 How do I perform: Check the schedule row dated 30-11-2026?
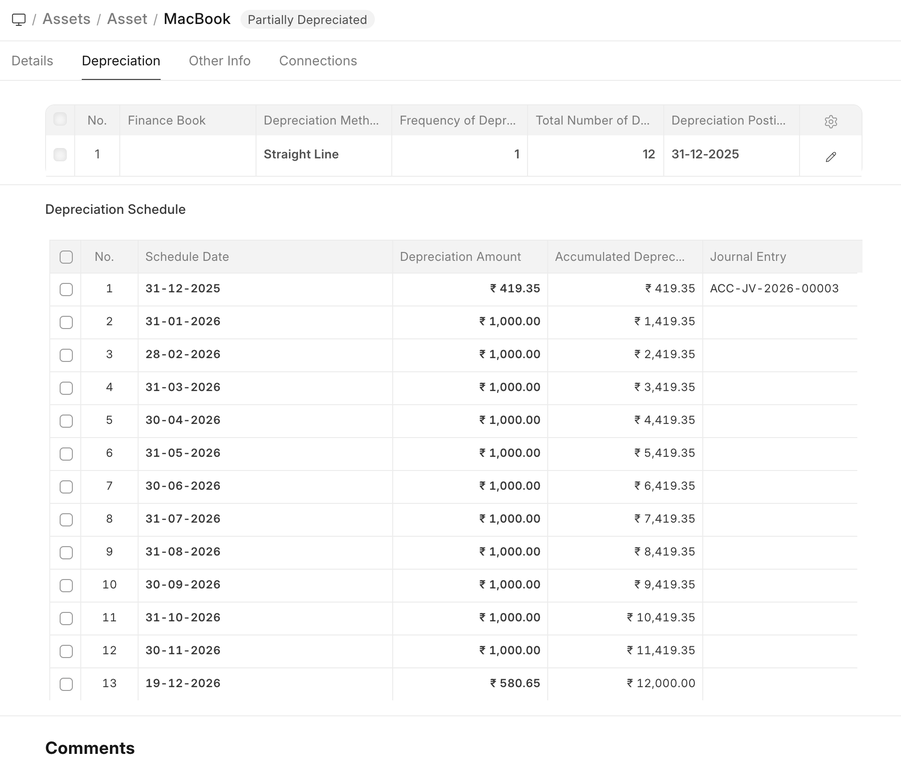click(66, 651)
